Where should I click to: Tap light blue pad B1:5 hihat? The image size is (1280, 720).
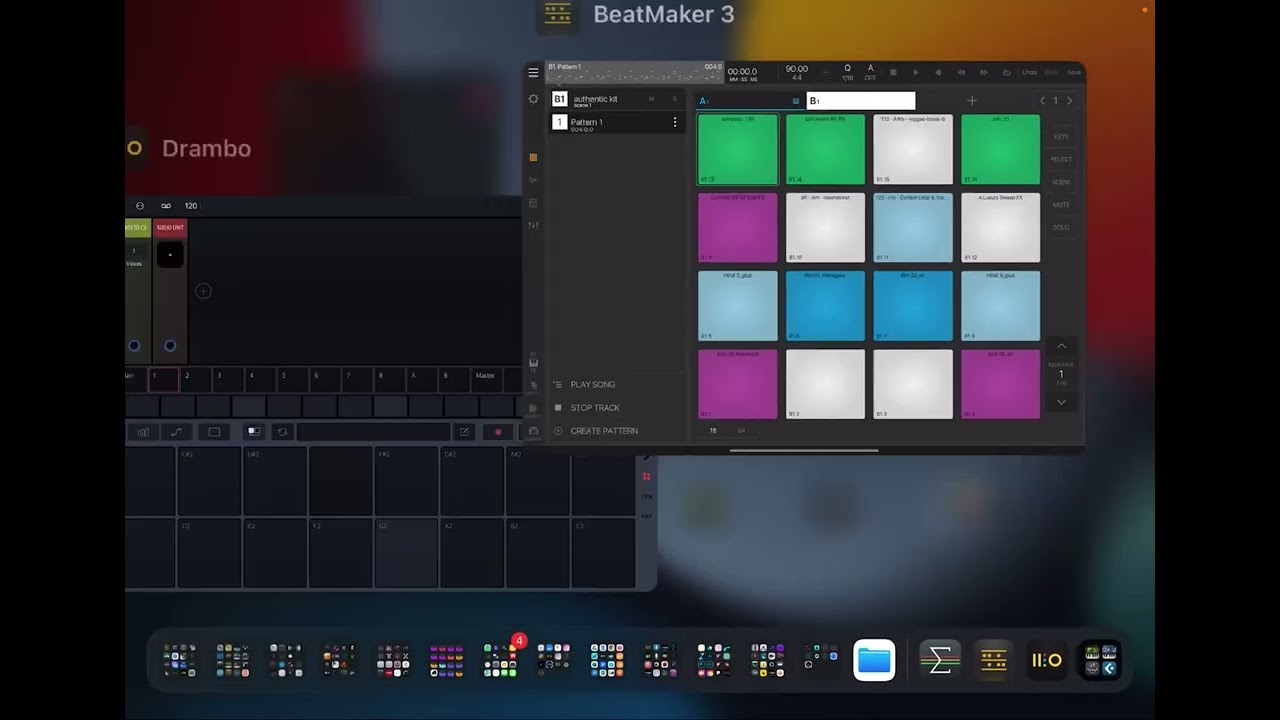click(738, 306)
